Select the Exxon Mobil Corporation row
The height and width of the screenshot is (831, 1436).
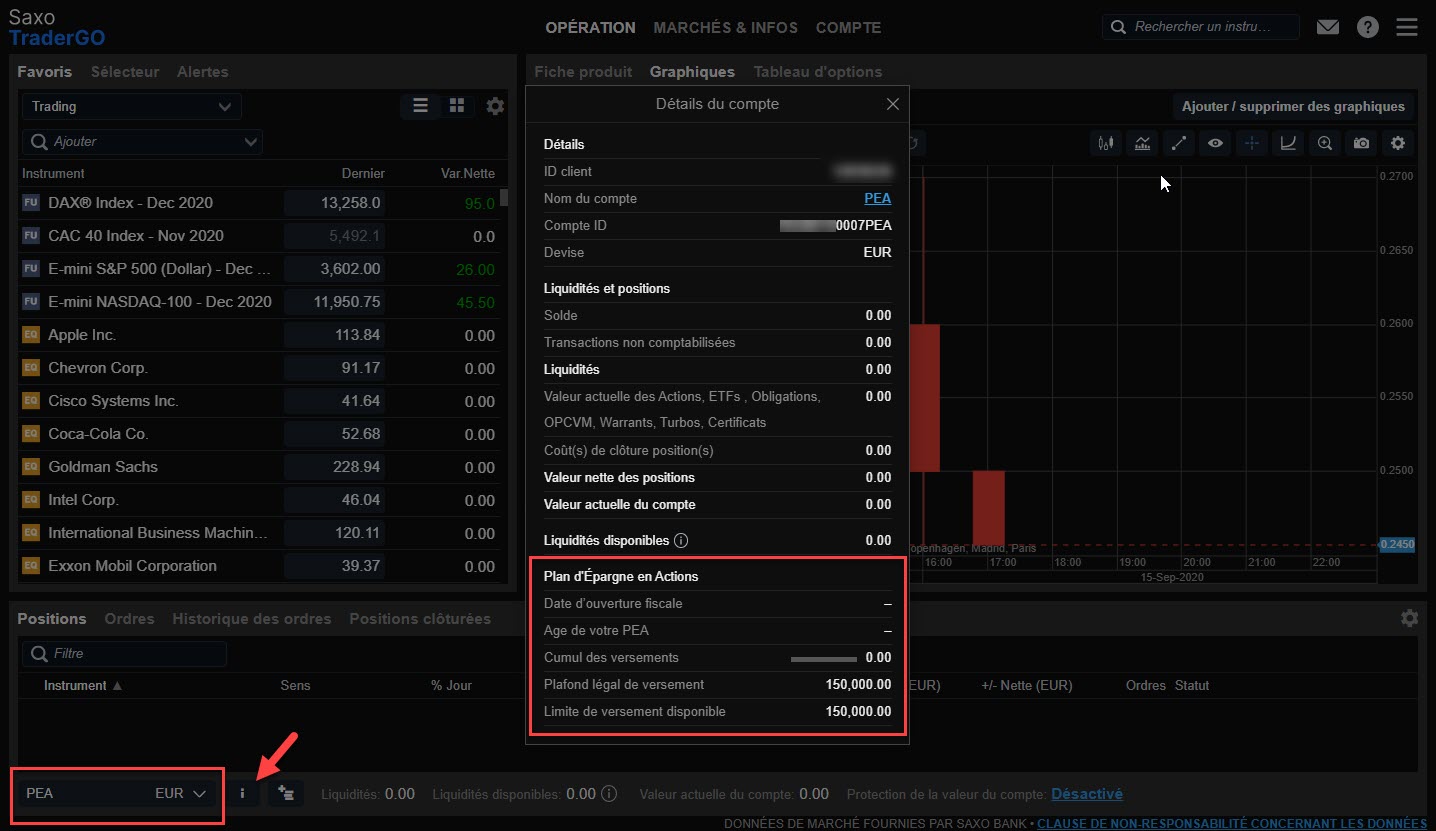click(259, 566)
